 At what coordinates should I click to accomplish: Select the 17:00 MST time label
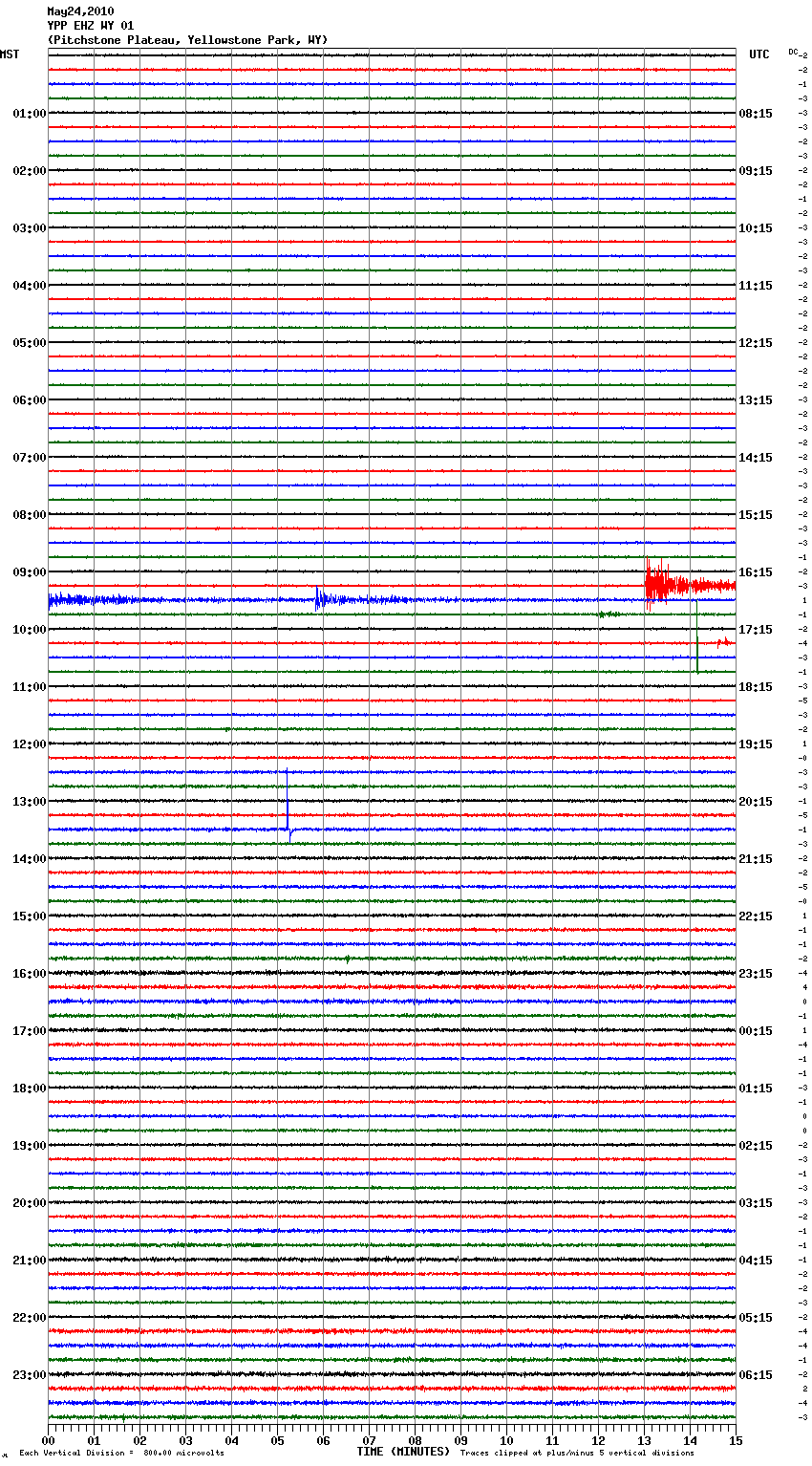(30, 1031)
